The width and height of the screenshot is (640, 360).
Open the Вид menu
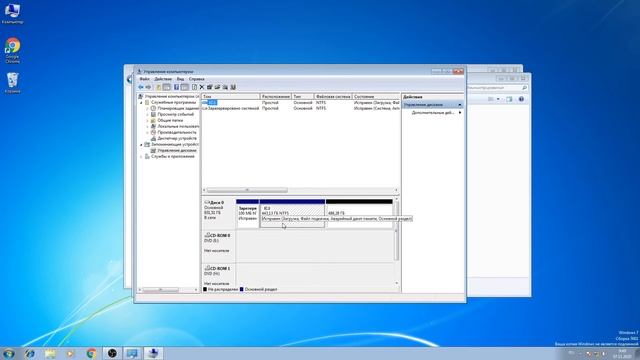[x=180, y=79]
